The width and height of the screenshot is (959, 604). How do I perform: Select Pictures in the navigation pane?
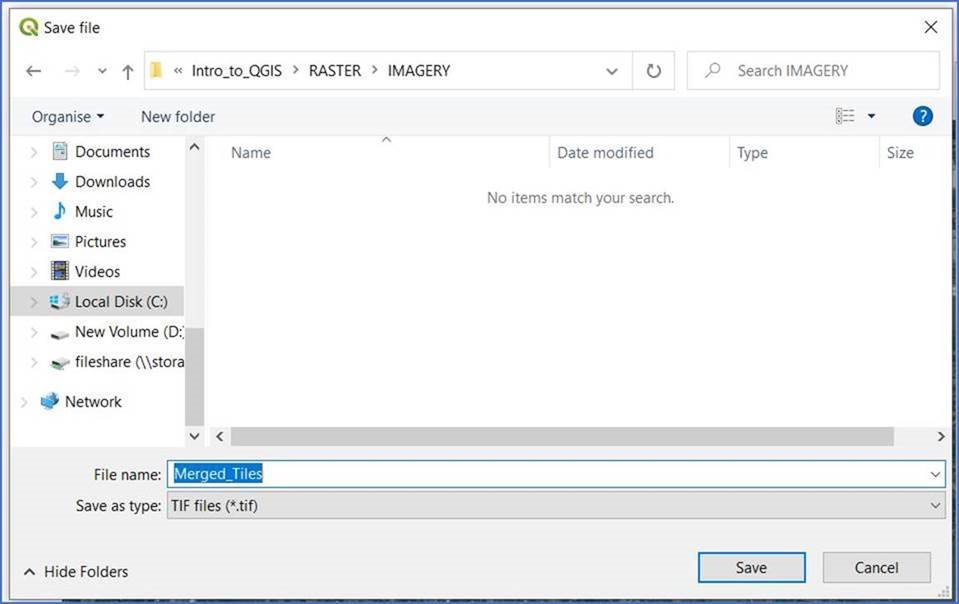100,241
